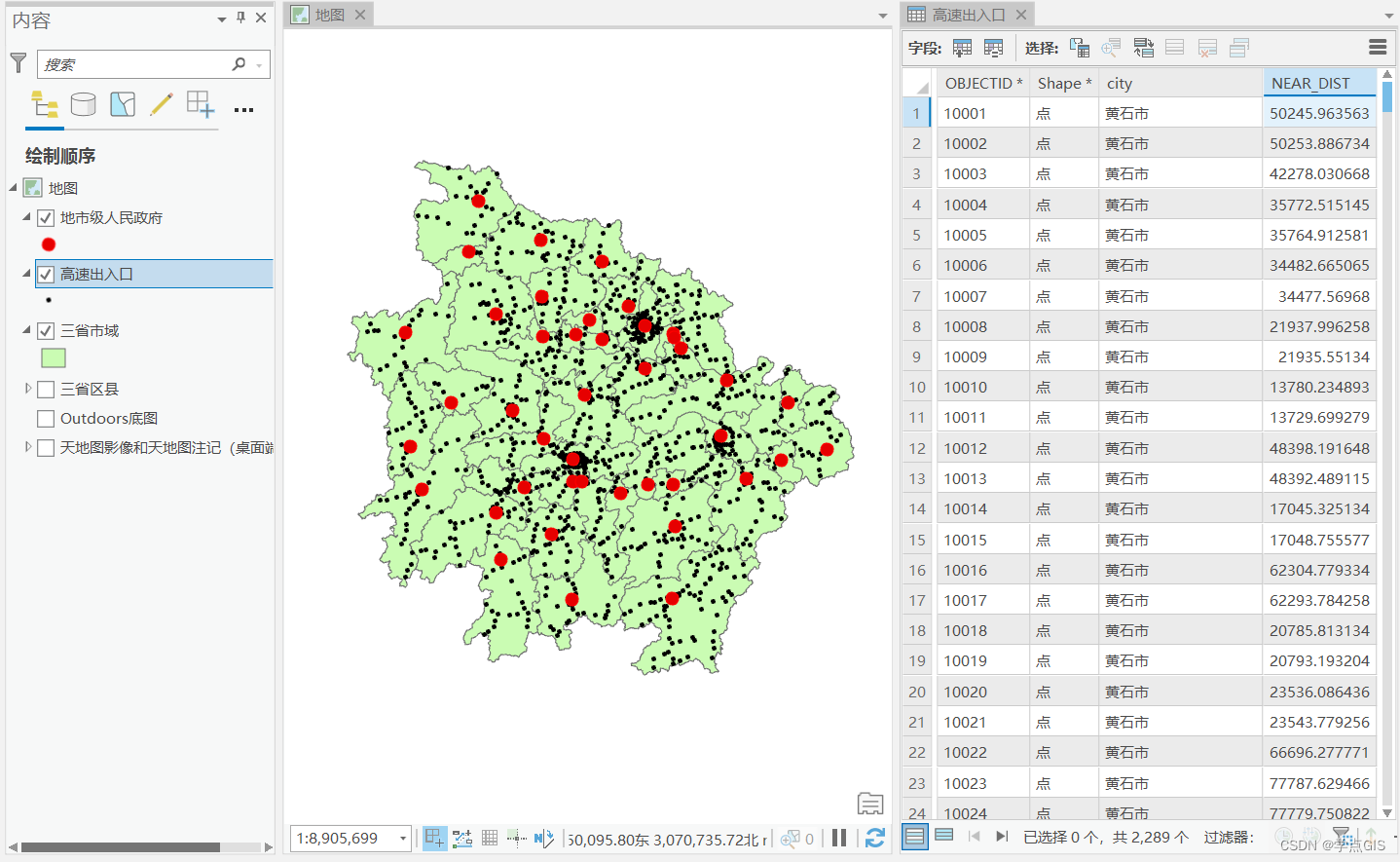
Task: Select the List By Drawing Order icon
Action: [x=45, y=104]
